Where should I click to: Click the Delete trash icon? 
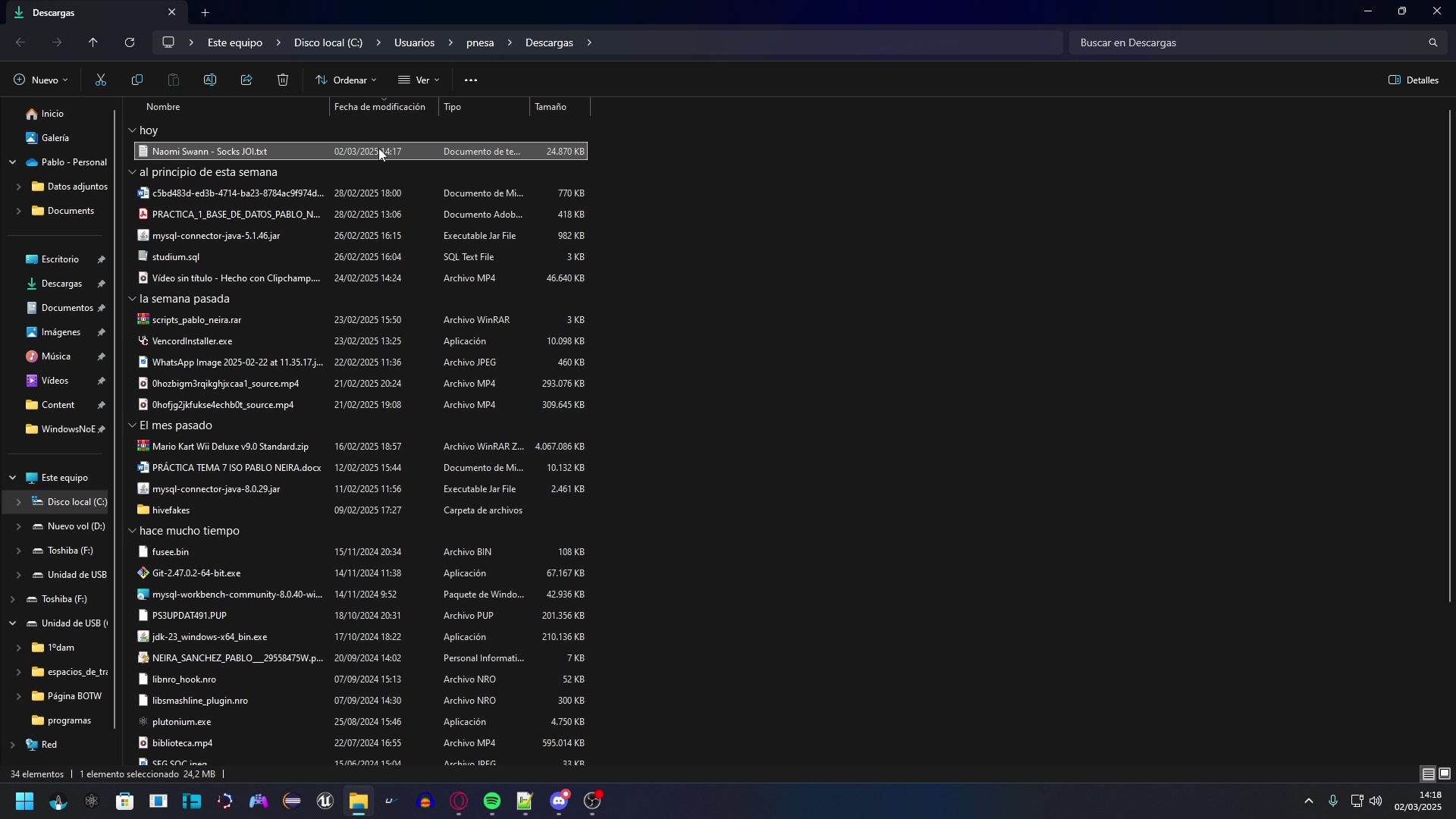(x=283, y=80)
